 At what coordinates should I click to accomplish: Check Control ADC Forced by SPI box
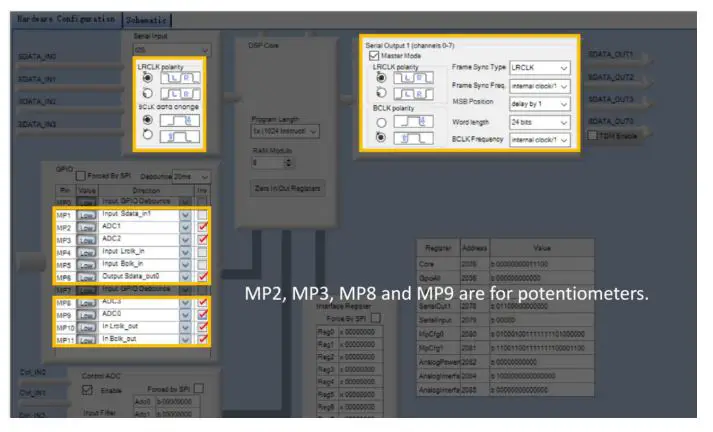(199, 388)
